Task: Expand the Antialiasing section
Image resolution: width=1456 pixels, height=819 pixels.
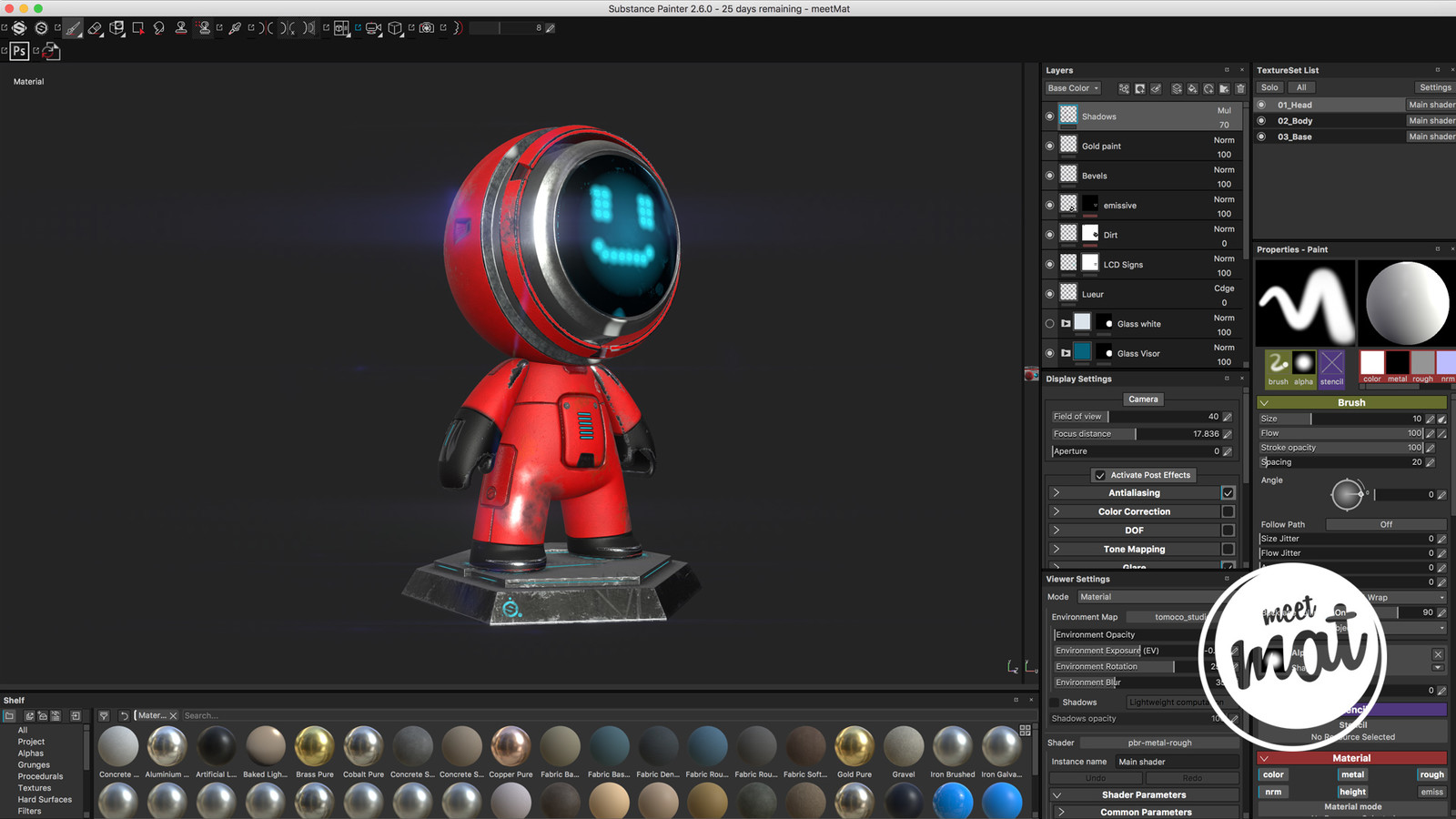Action: [x=1057, y=493]
